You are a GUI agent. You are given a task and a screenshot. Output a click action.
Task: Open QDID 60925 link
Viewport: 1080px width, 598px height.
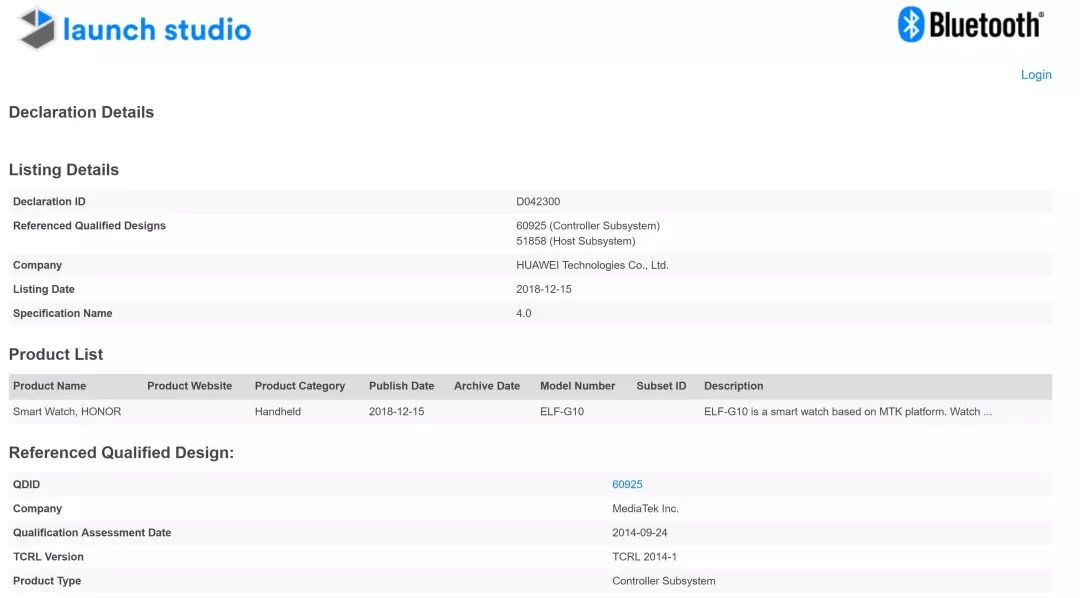pos(627,484)
